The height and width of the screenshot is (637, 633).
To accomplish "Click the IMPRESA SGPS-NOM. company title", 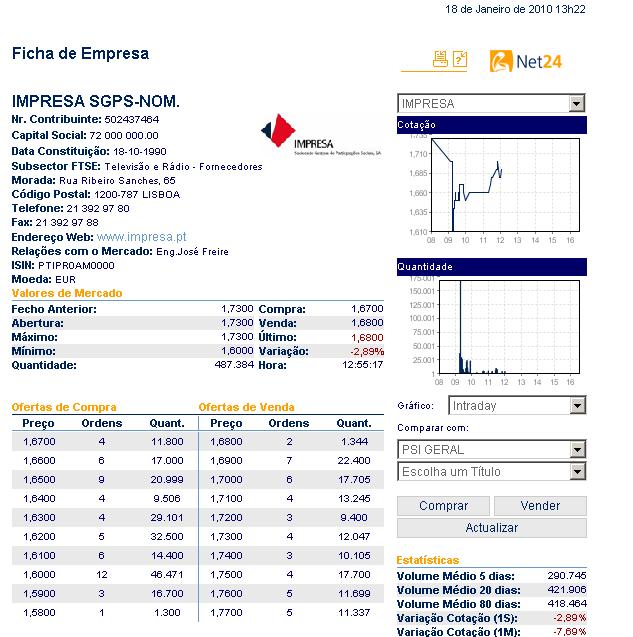I will 96,101.
